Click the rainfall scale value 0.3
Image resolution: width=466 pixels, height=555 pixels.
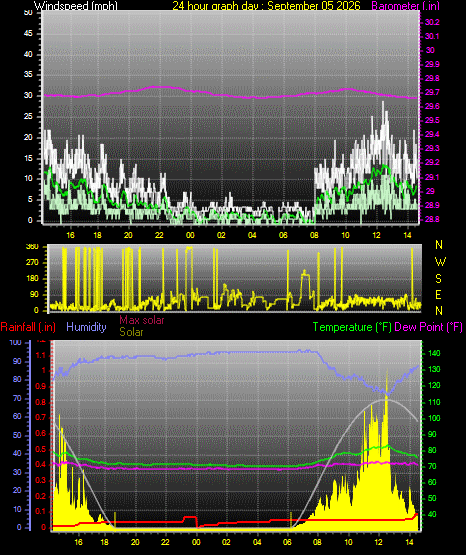(x=41, y=480)
